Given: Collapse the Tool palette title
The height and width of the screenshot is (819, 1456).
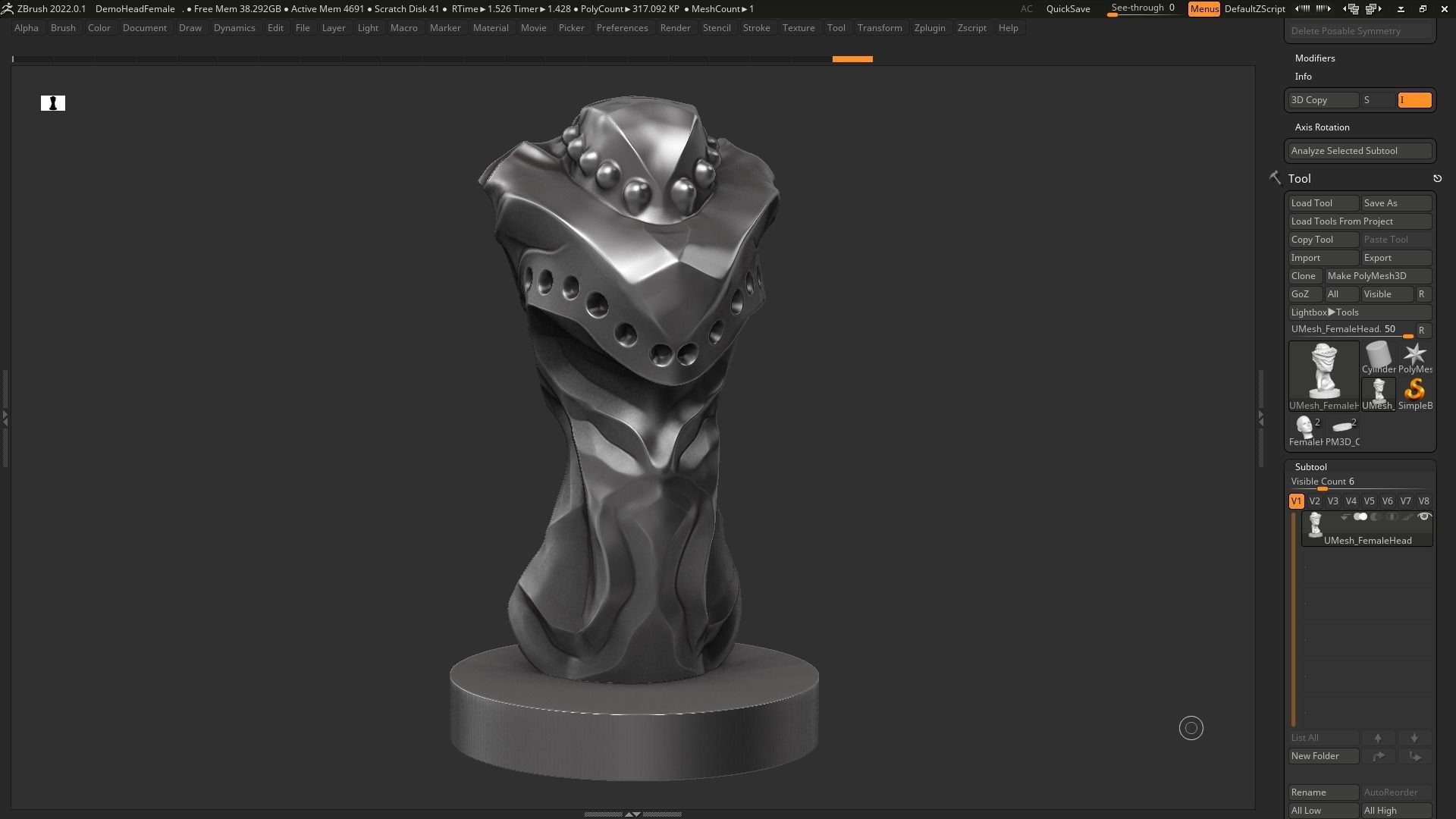Looking at the screenshot, I should click(1300, 179).
